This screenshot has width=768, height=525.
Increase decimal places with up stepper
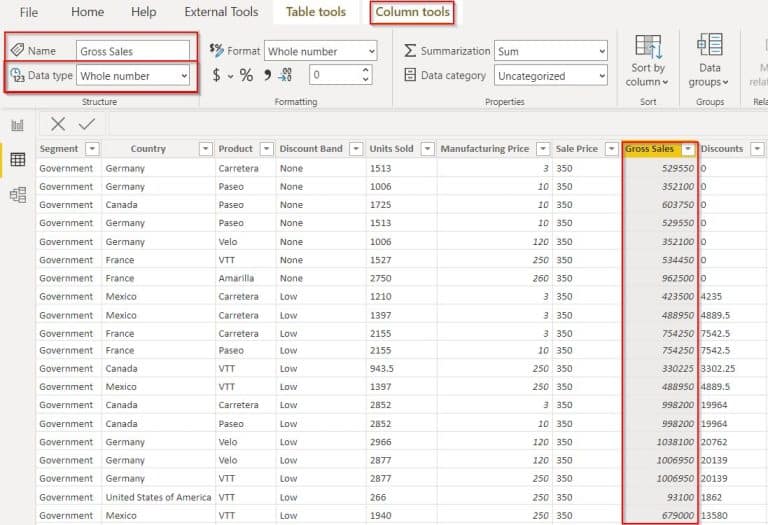pyautogui.click(x=365, y=70)
